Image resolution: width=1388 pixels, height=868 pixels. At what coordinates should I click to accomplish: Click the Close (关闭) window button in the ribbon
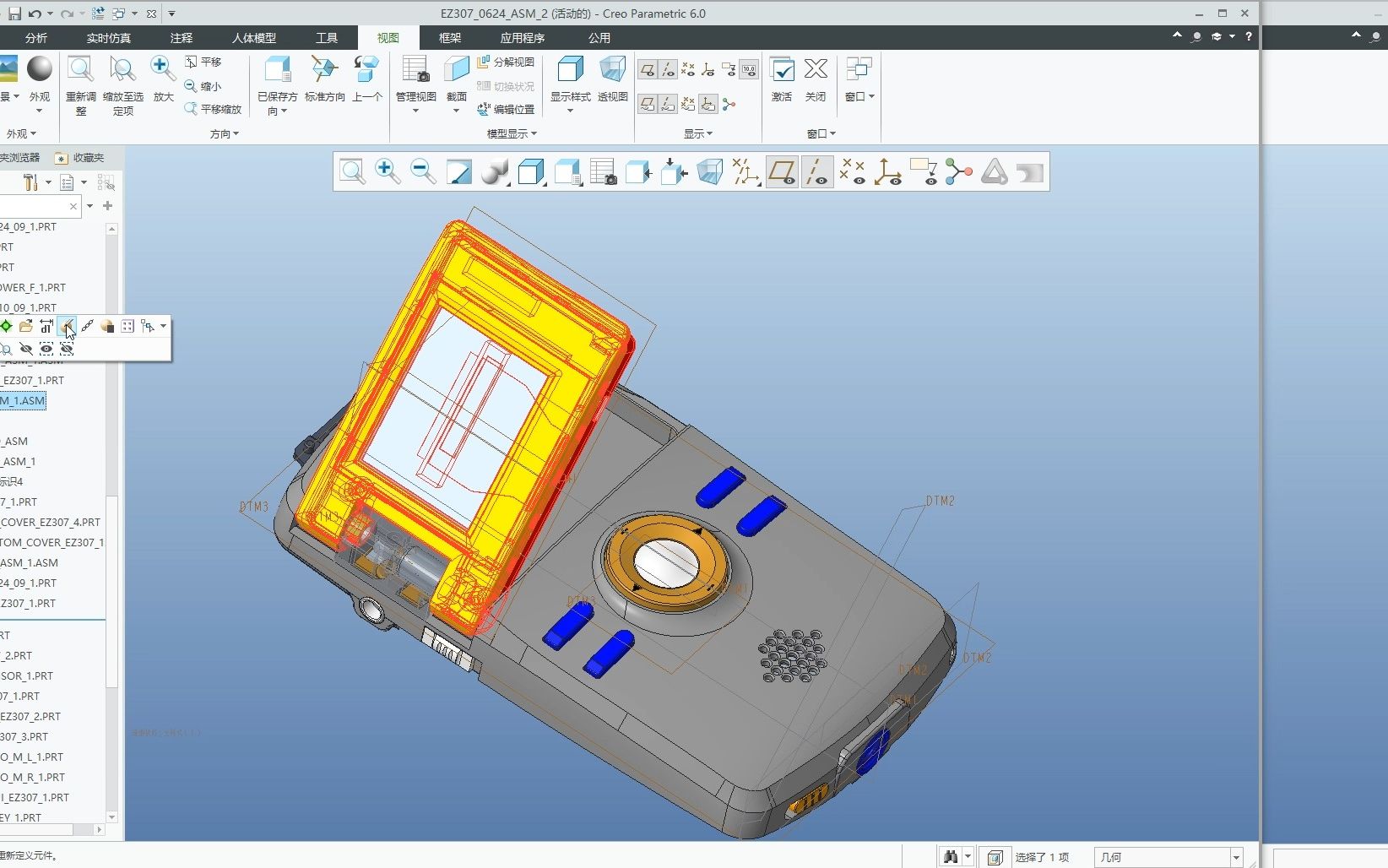[816, 79]
